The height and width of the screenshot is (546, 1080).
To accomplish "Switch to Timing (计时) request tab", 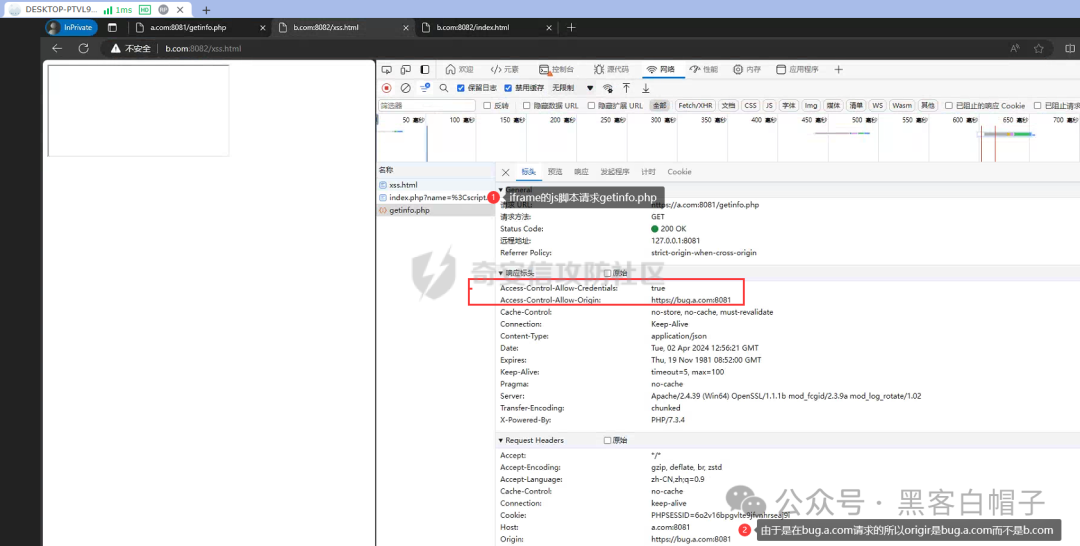I will tap(648, 172).
